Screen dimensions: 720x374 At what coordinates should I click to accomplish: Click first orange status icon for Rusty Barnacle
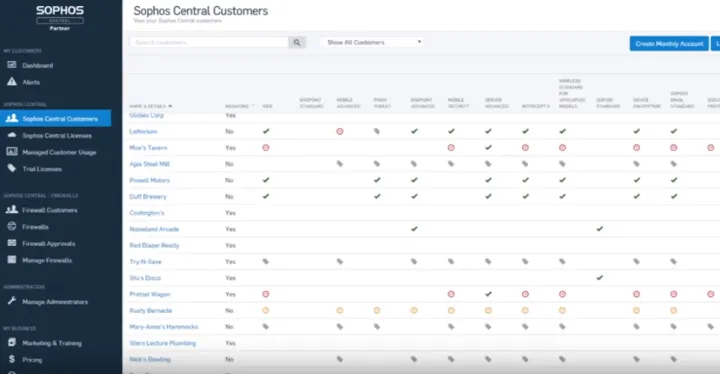266,310
